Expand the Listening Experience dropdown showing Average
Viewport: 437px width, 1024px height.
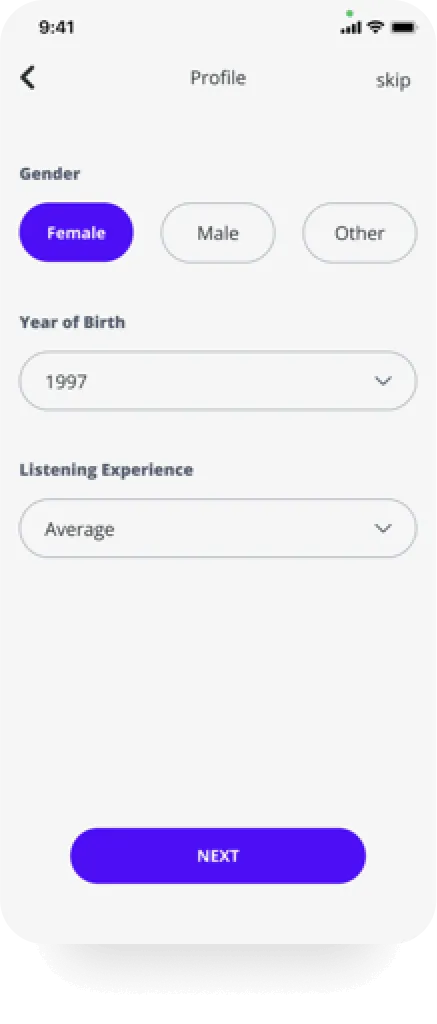pos(218,528)
